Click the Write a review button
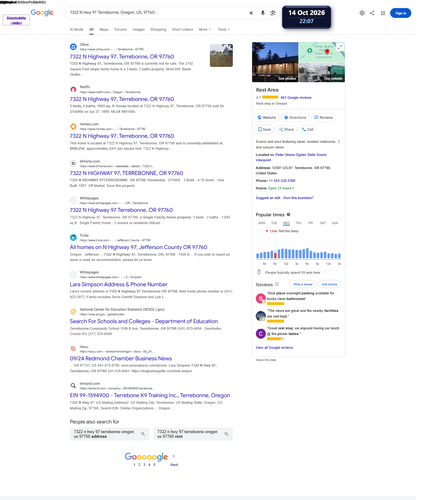The width and height of the screenshot is (421, 500). [303, 284]
